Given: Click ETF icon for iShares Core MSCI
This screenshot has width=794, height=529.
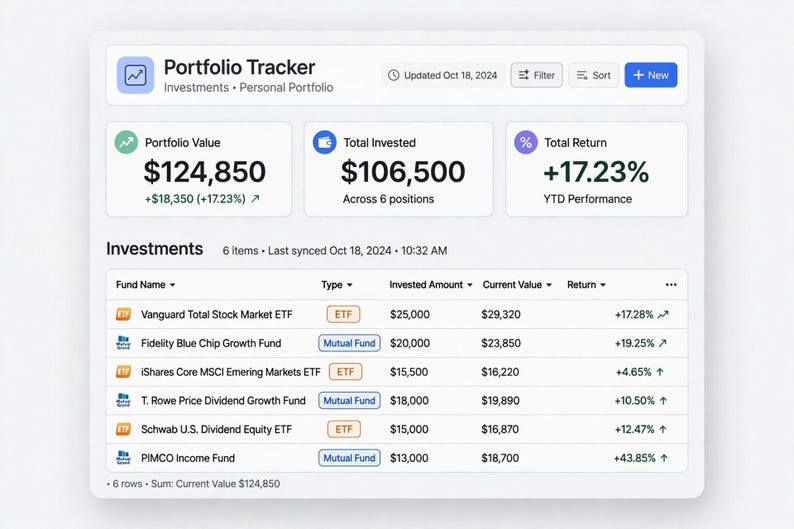Looking at the screenshot, I should click(x=123, y=372).
